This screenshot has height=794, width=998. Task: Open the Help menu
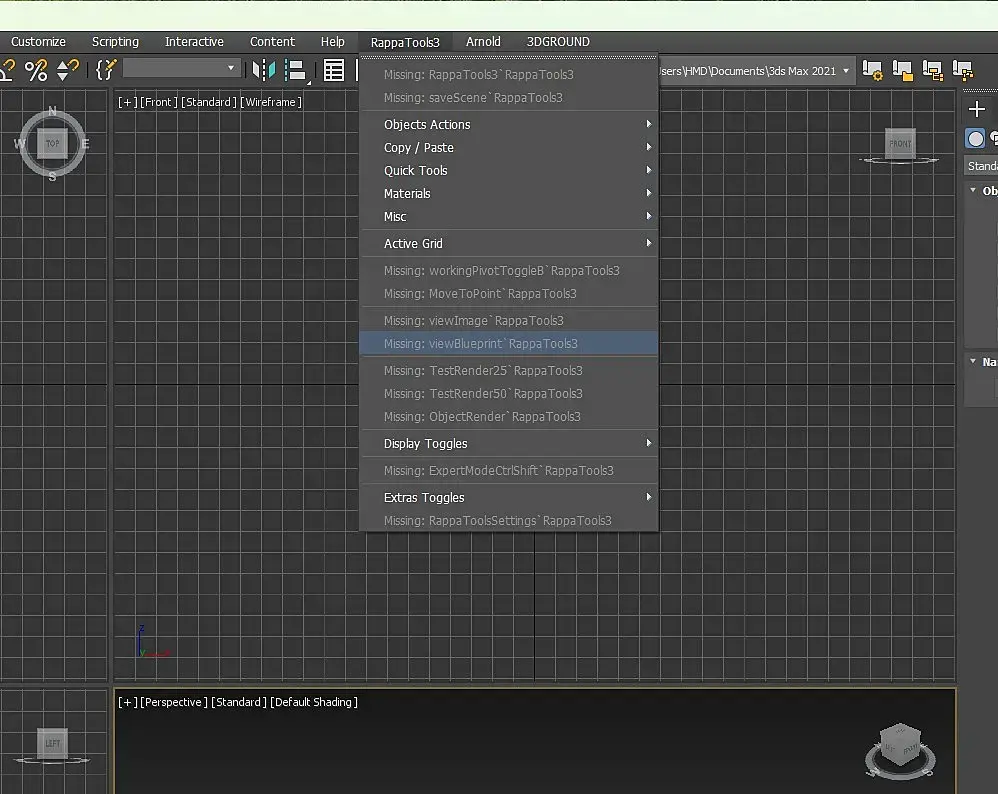tap(332, 41)
